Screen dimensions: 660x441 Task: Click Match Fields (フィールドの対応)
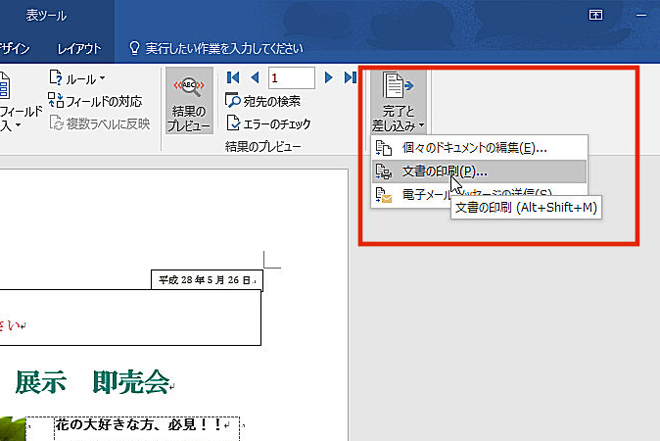click(95, 101)
